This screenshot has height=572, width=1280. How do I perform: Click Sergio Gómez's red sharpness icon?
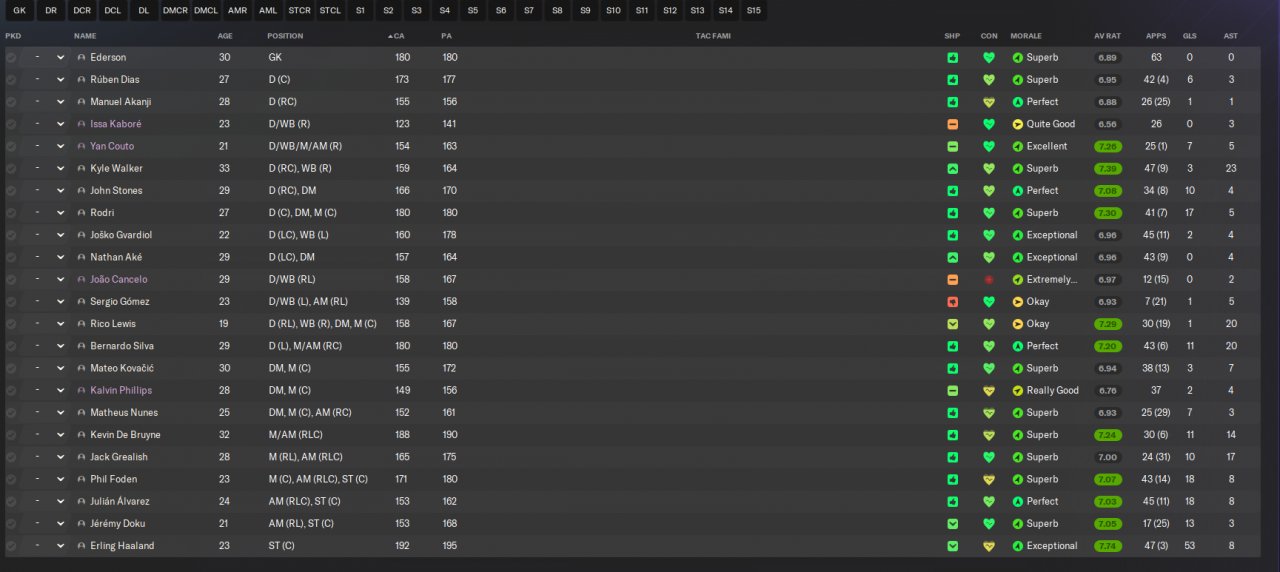[953, 302]
